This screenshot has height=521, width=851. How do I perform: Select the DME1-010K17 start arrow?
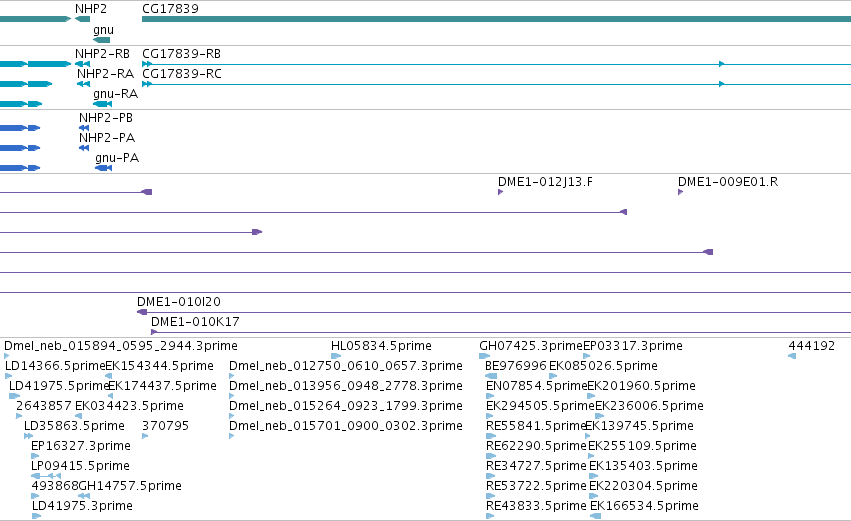tap(154, 332)
